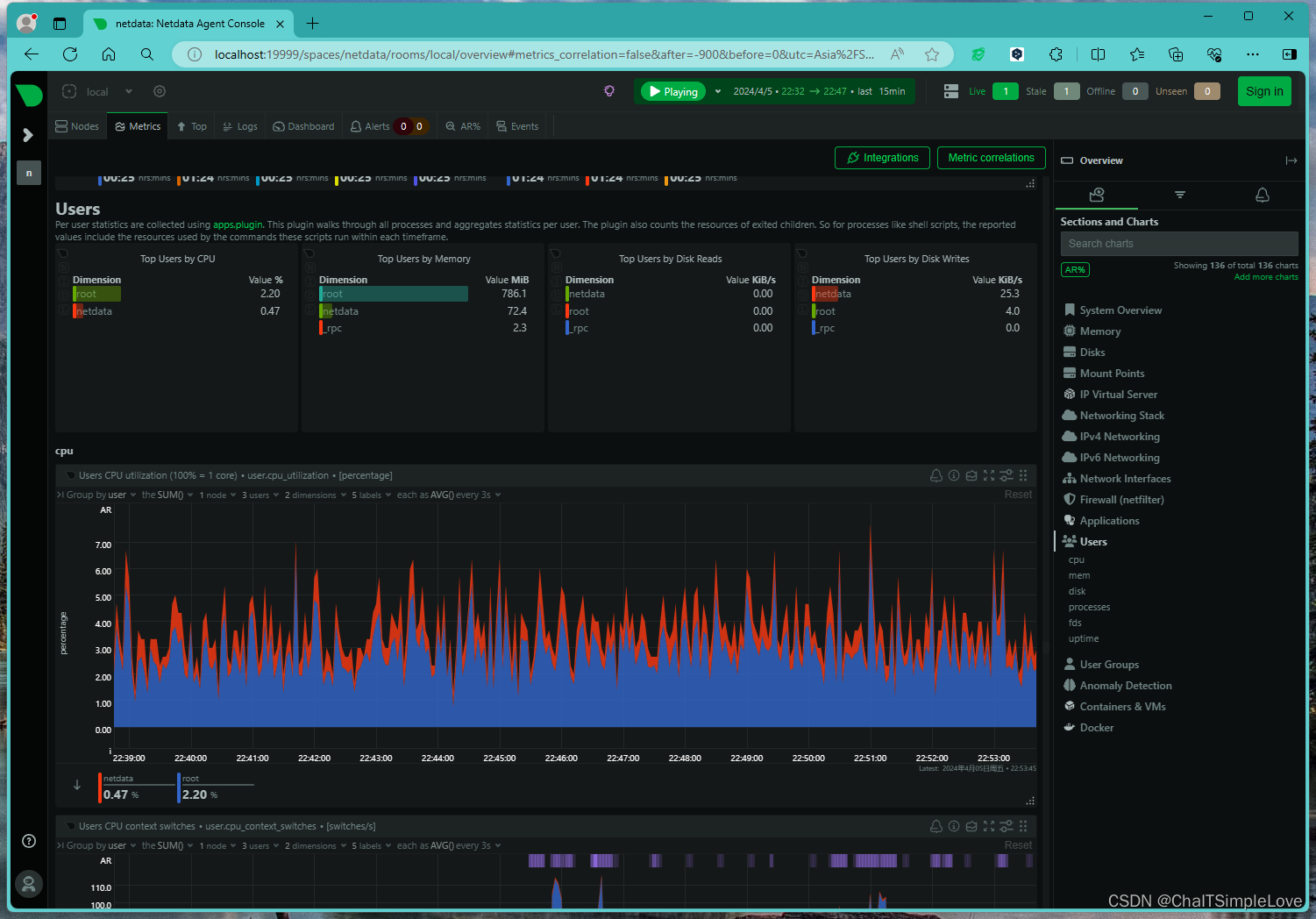The height and width of the screenshot is (919, 1316).
Task: Open the AVG() every 3s dropdown on CPU utilization chart
Action: pyautogui.click(x=449, y=495)
